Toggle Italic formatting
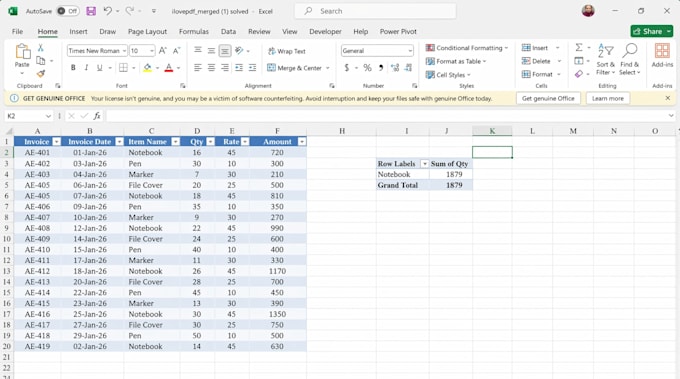This screenshot has height=379, width=680. click(x=86, y=68)
